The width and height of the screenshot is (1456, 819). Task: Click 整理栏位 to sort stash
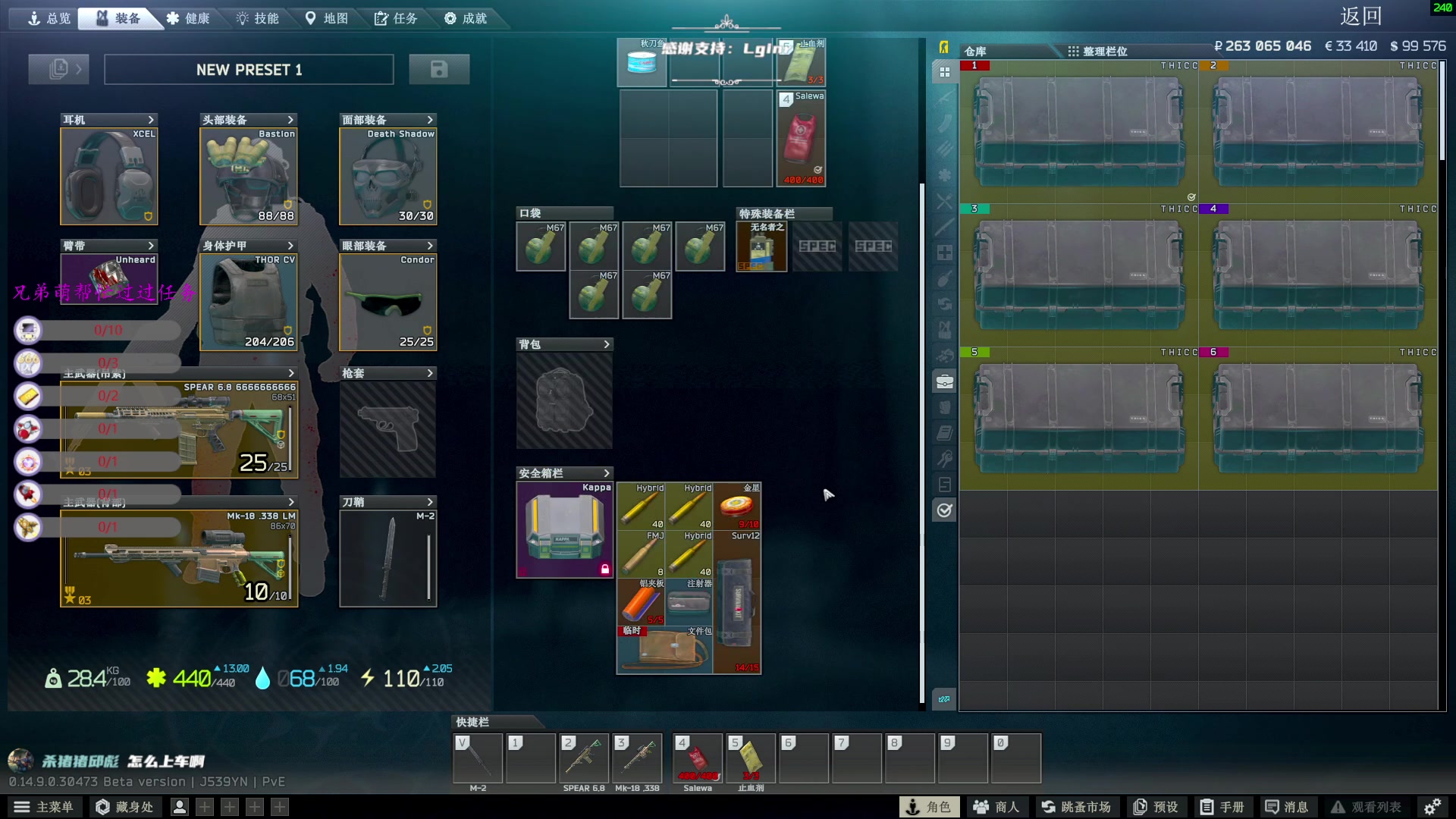[1097, 51]
